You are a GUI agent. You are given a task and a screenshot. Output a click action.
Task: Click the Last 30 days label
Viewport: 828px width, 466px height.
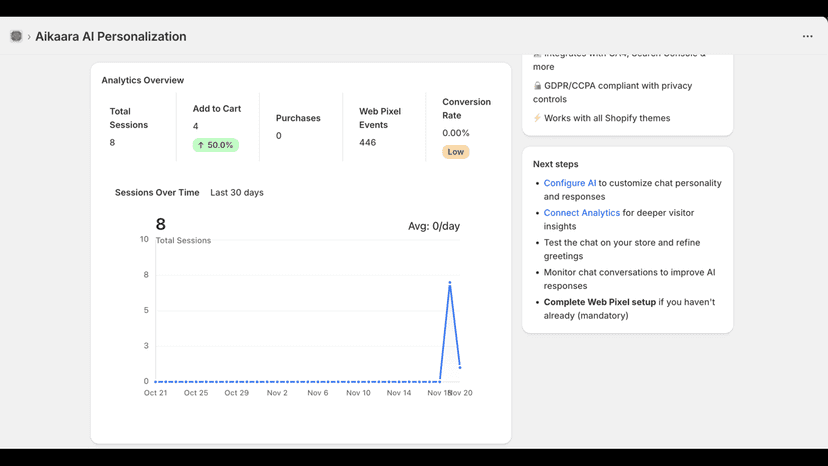coord(237,193)
